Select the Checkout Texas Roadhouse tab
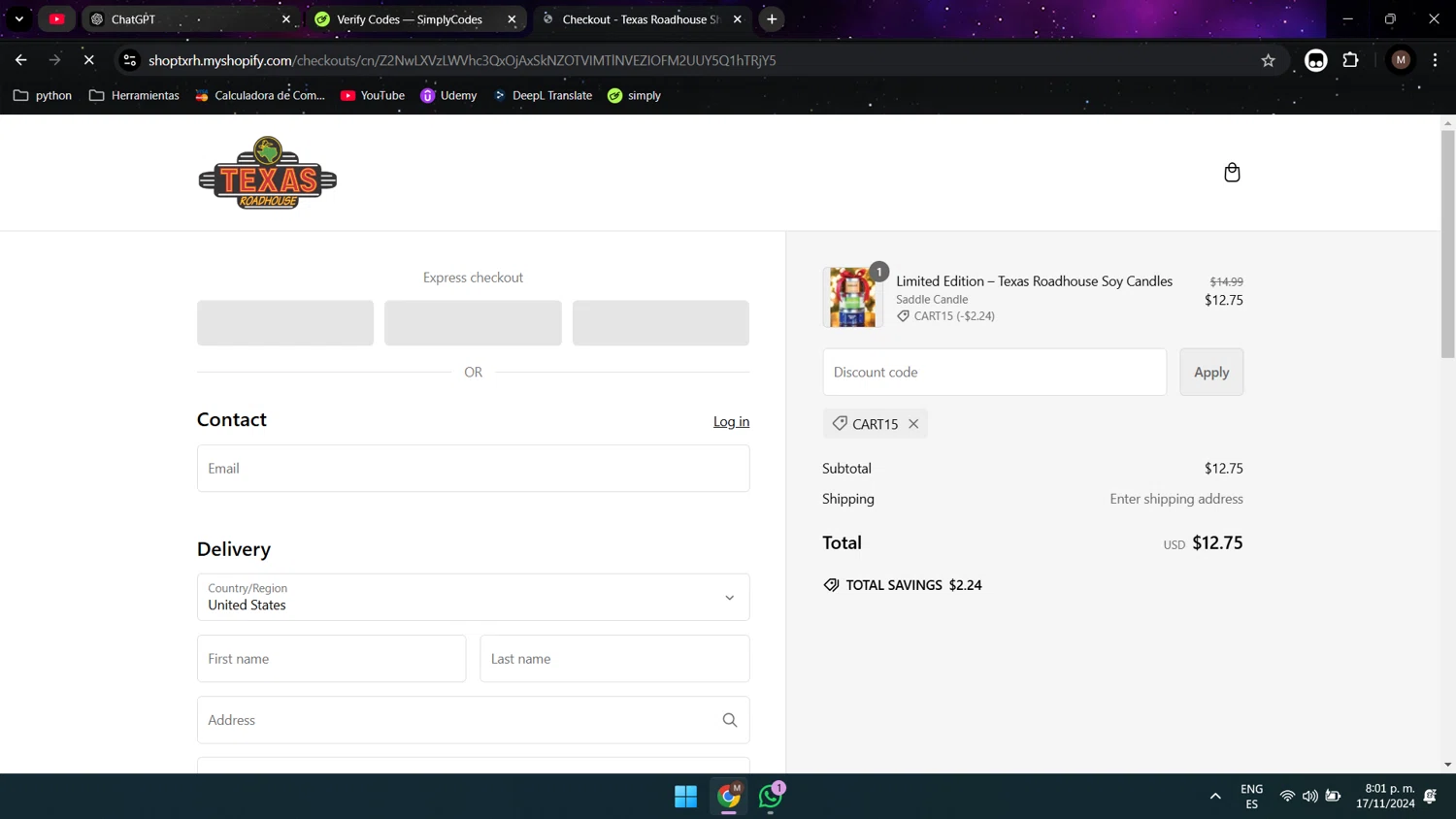Viewport: 1456px width, 819px height. [641, 19]
